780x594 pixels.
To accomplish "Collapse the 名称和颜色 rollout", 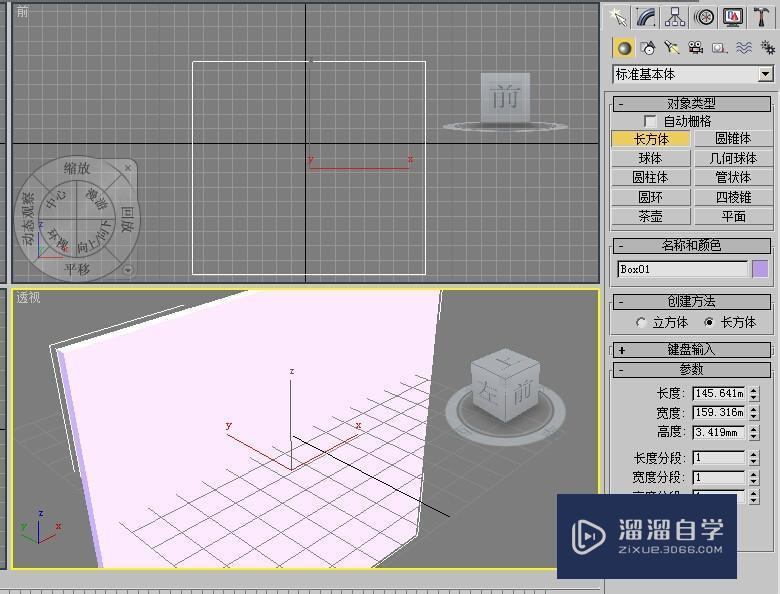I will [x=691, y=245].
